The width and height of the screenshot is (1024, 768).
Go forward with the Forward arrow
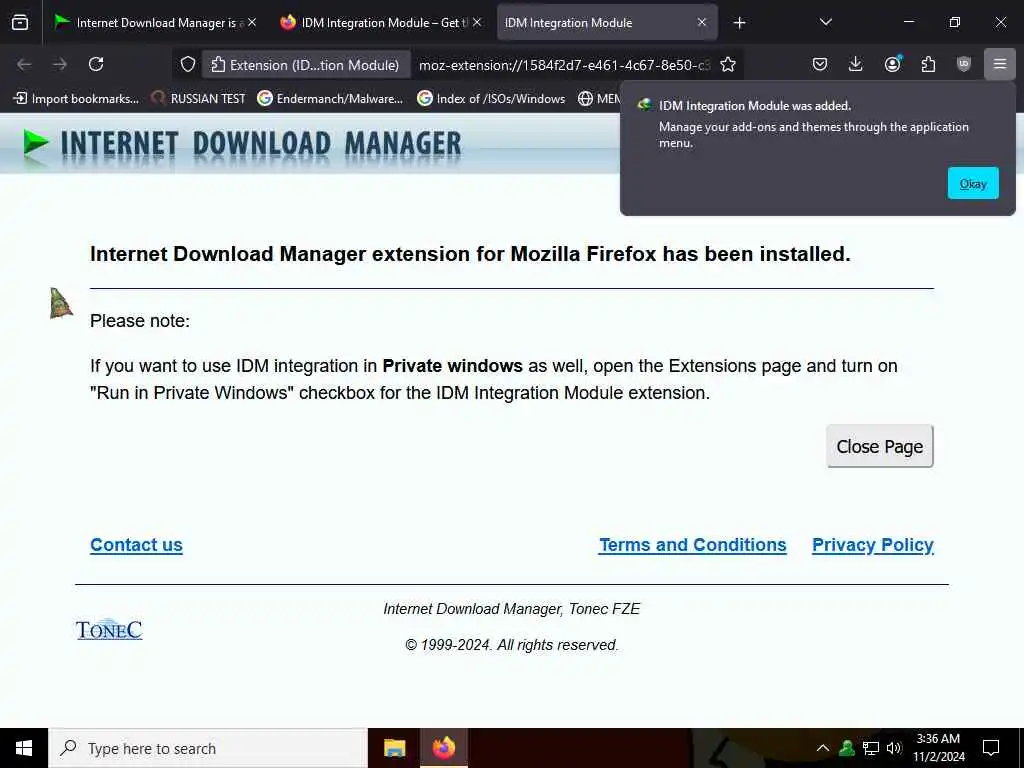point(60,64)
